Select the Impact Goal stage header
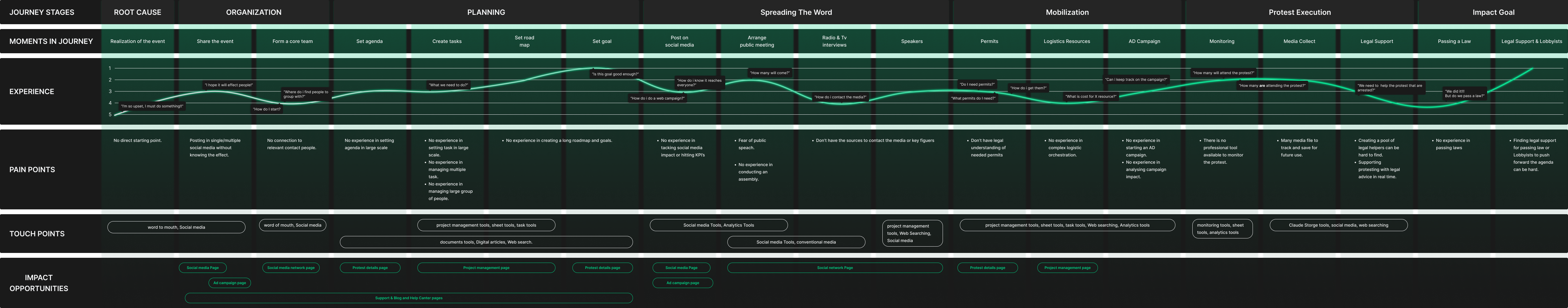The image size is (1568, 308). [1493, 12]
